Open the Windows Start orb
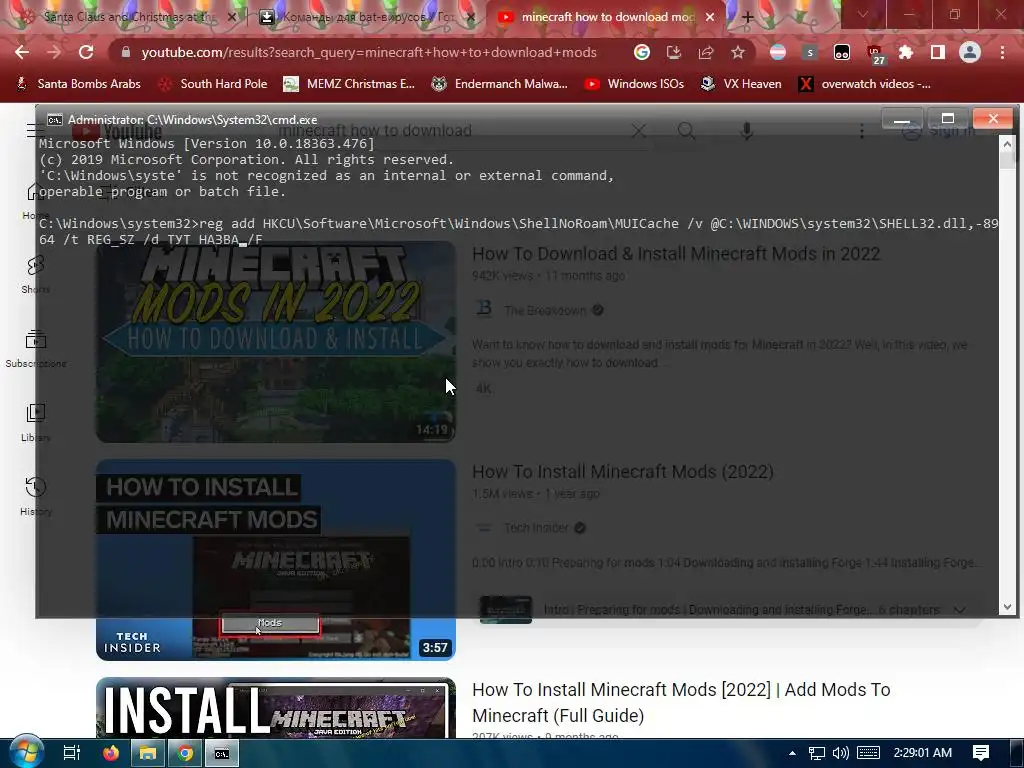The height and width of the screenshot is (768, 1024). pos(26,753)
